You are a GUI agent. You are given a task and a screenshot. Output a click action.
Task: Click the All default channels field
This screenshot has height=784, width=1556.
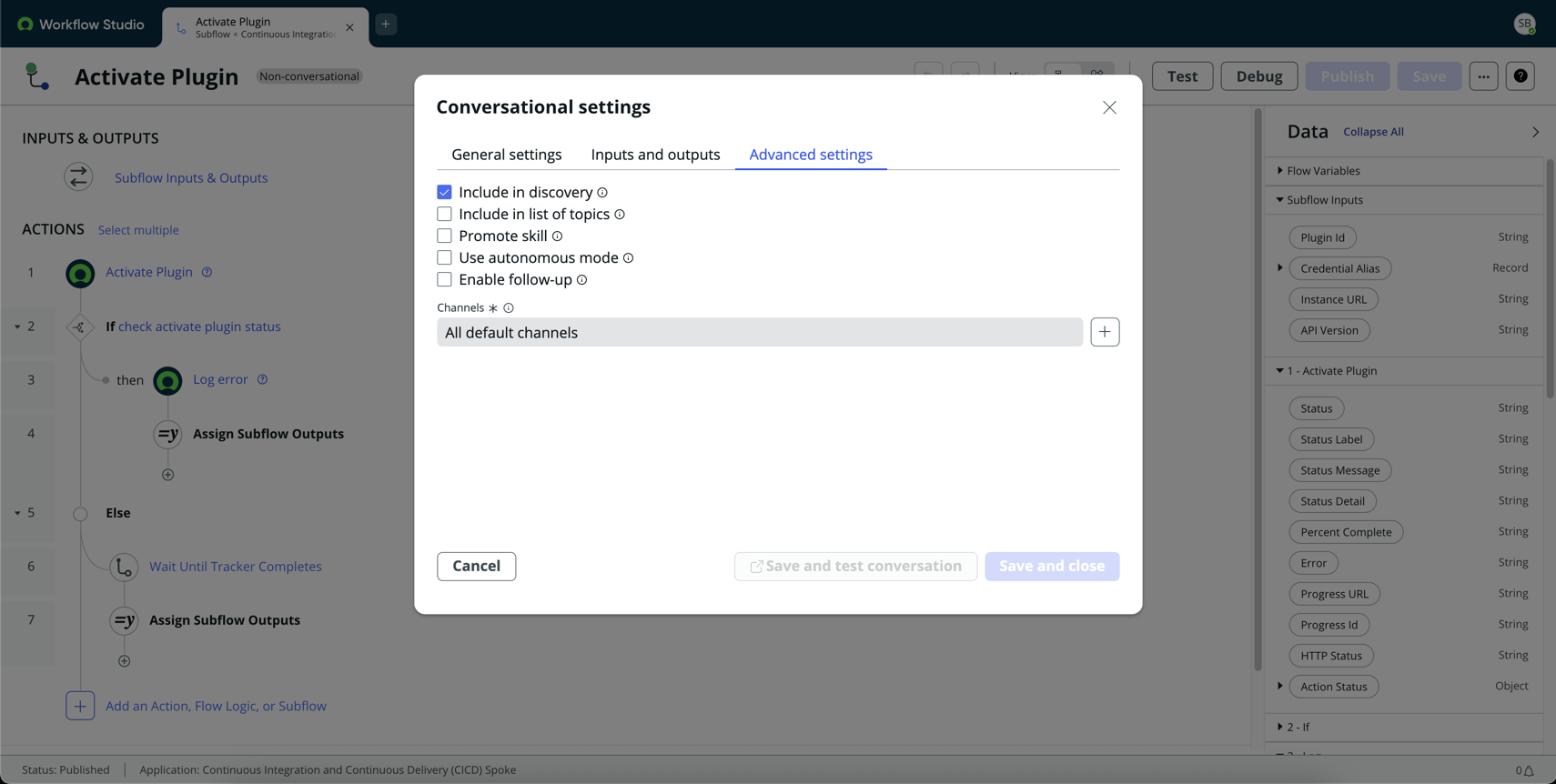click(x=760, y=332)
